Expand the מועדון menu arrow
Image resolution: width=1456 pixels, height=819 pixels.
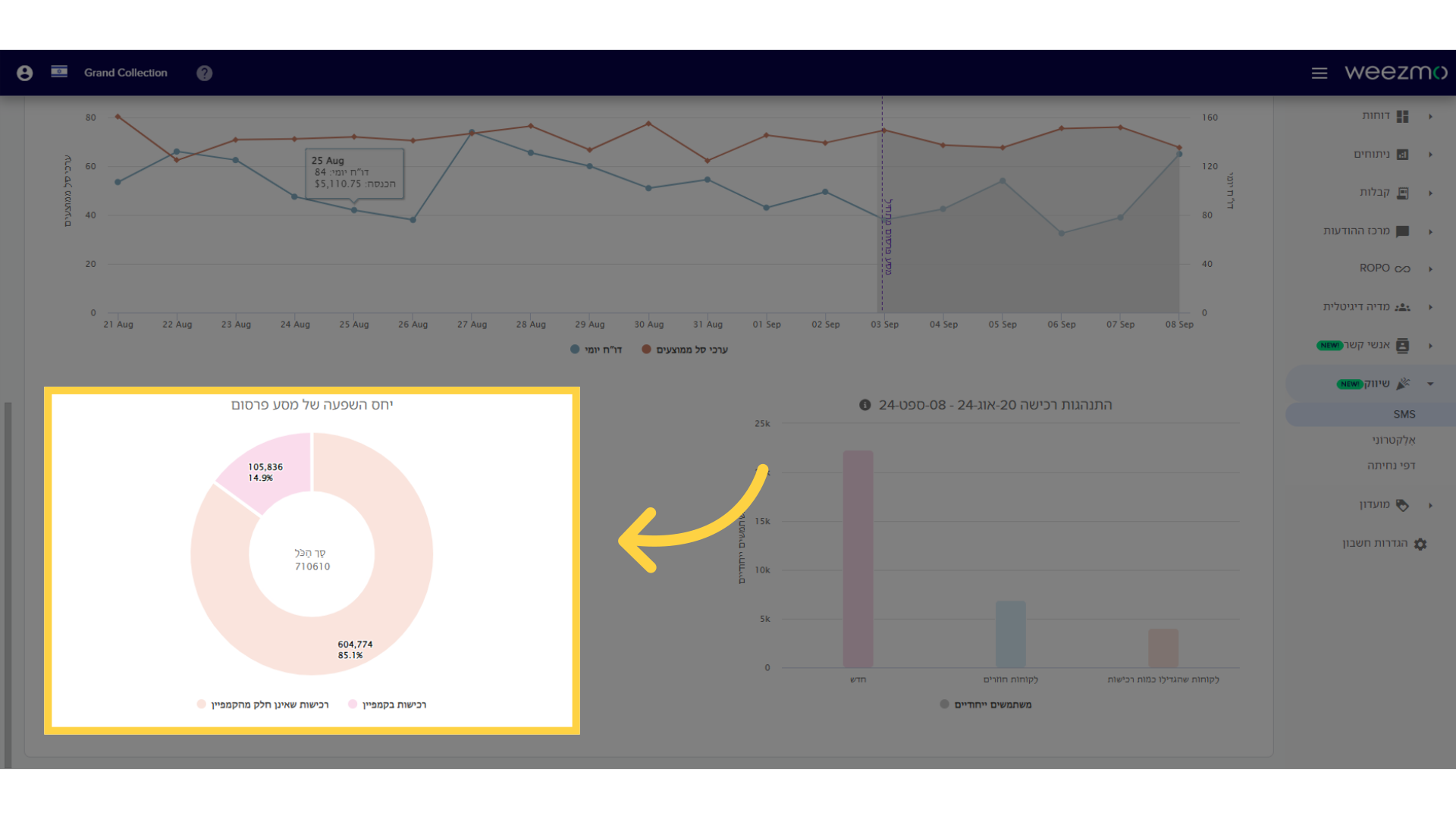point(1431,505)
